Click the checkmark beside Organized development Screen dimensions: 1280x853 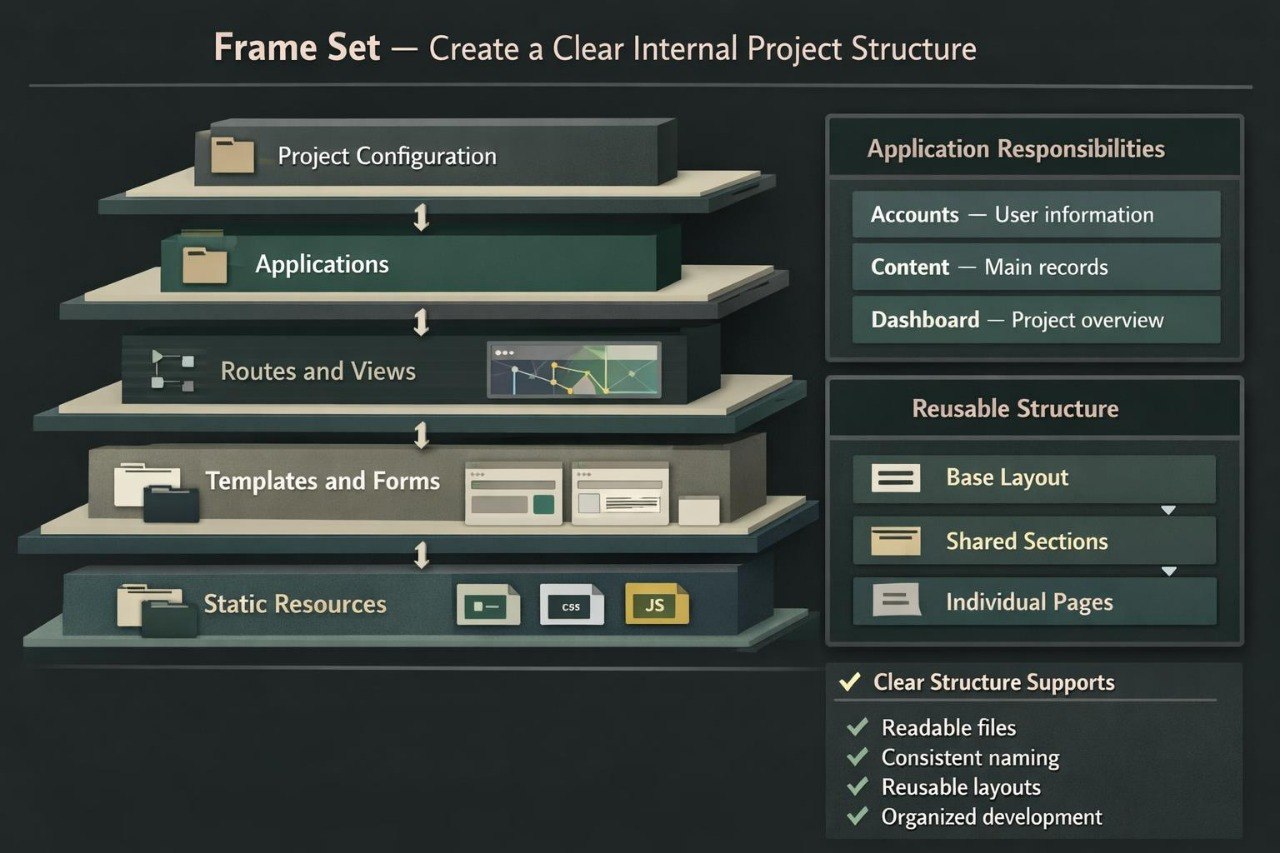click(x=857, y=816)
